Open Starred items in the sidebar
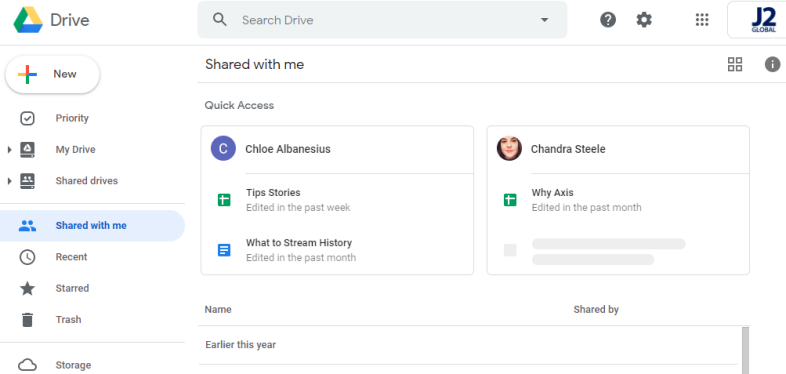This screenshot has width=786, height=374. tap(72, 288)
